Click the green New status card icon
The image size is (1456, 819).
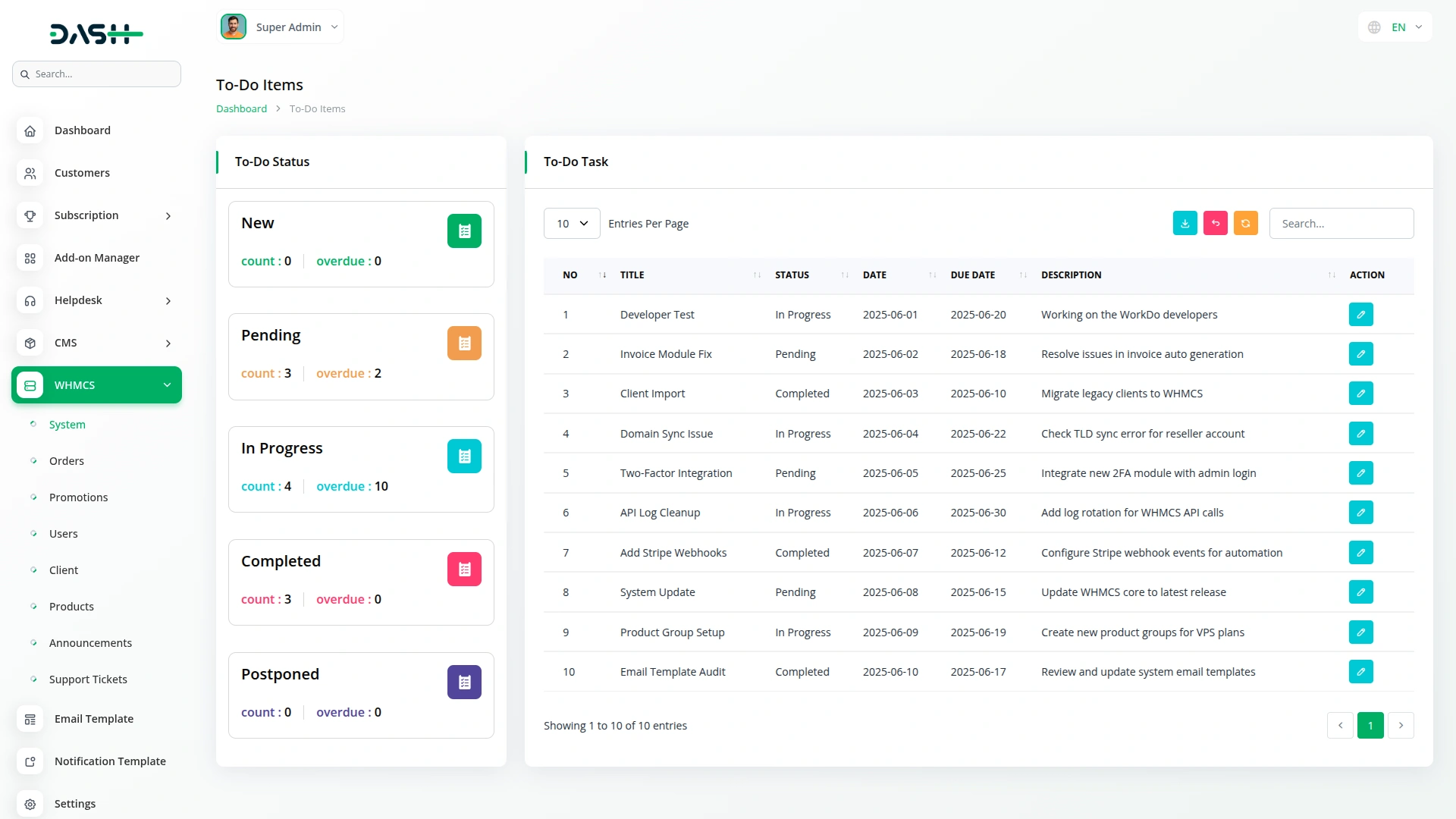[x=464, y=231]
